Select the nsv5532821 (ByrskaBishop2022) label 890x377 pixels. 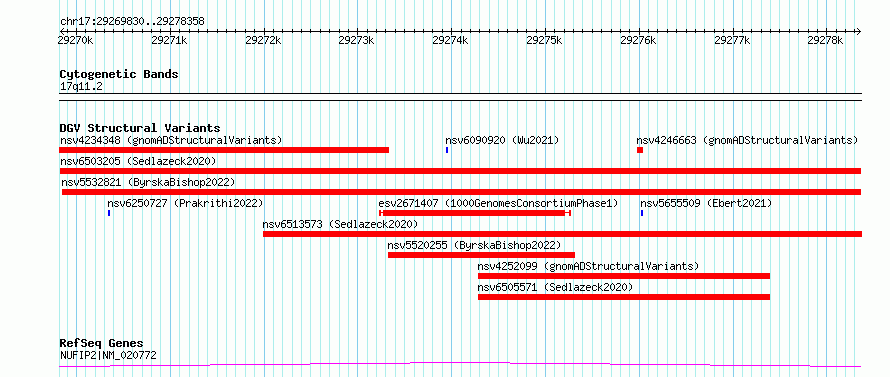pyautogui.click(x=148, y=182)
